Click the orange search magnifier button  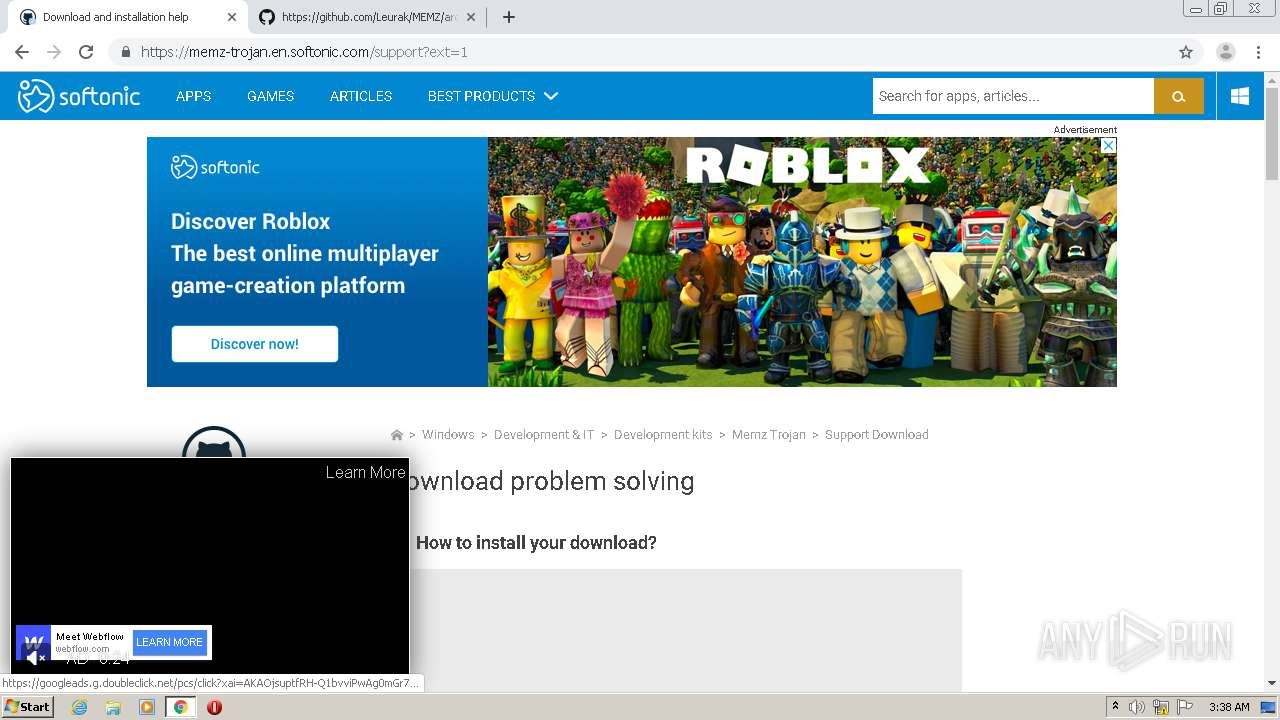pos(1179,96)
